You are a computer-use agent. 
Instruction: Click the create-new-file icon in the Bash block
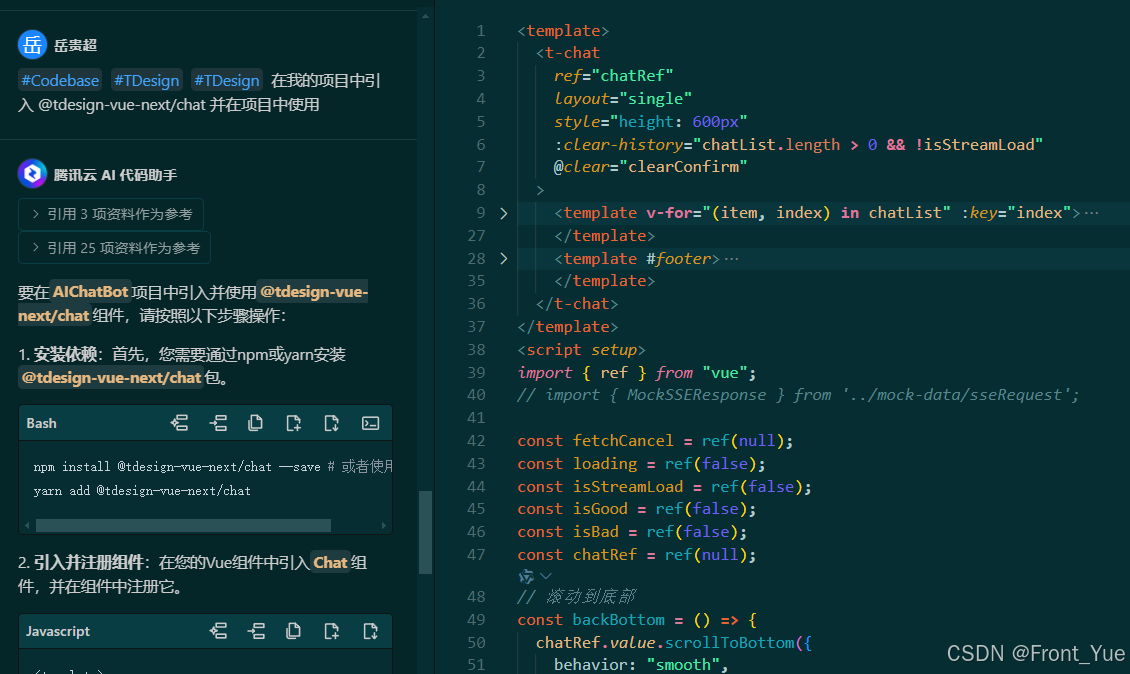[x=293, y=423]
